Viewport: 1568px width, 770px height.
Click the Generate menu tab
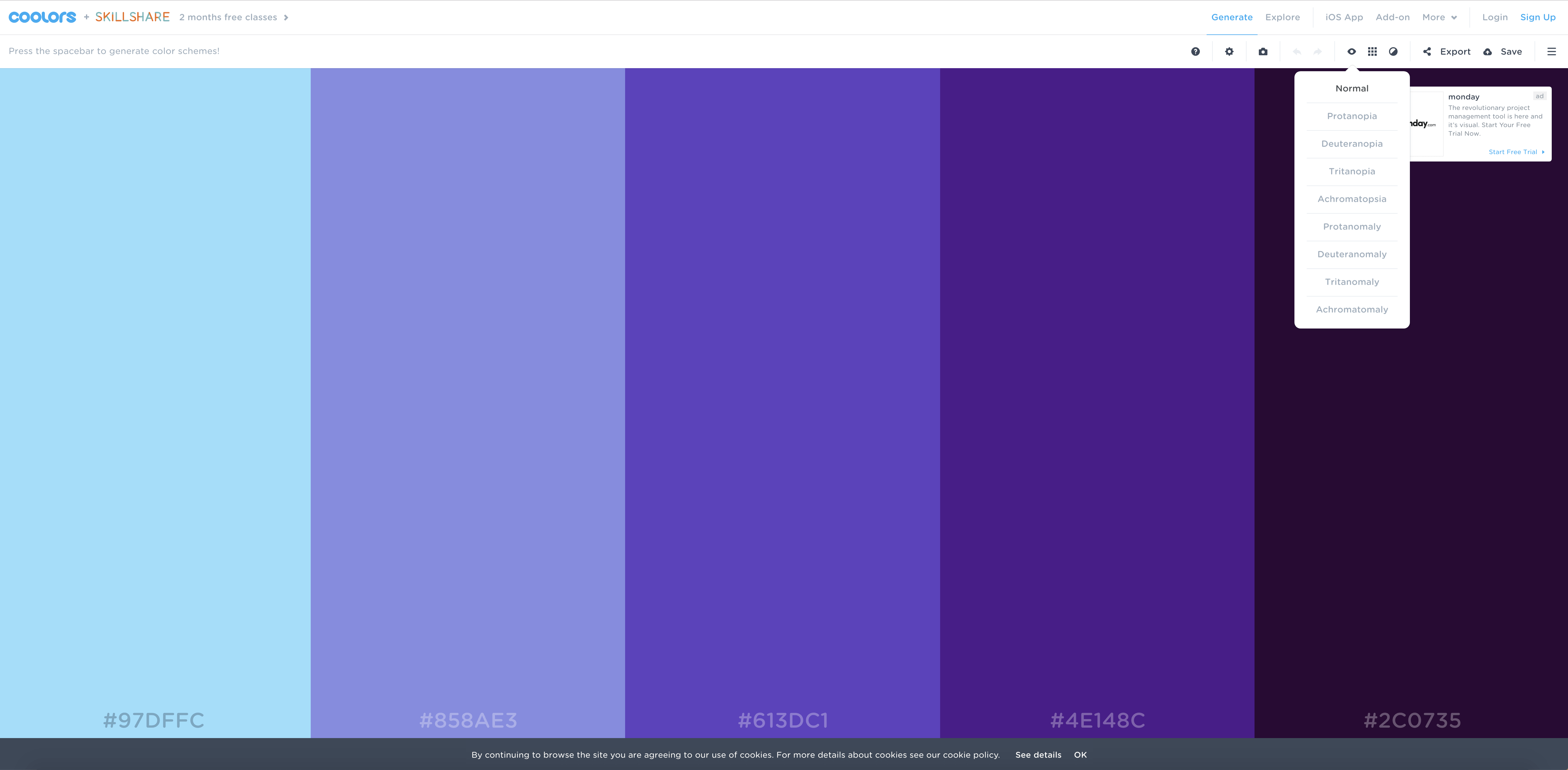[x=1232, y=17]
